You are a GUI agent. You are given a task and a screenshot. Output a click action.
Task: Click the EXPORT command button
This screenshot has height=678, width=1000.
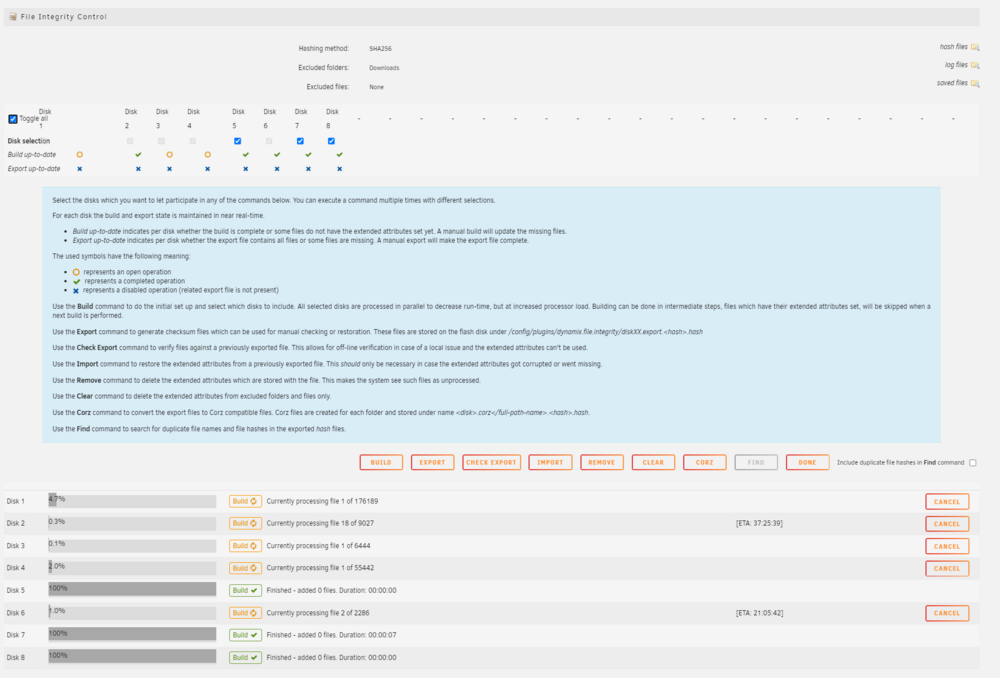coord(432,462)
